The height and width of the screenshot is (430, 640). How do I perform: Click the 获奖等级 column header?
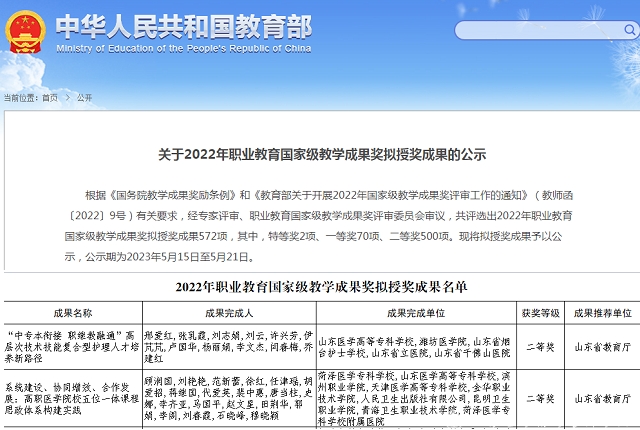click(540, 313)
